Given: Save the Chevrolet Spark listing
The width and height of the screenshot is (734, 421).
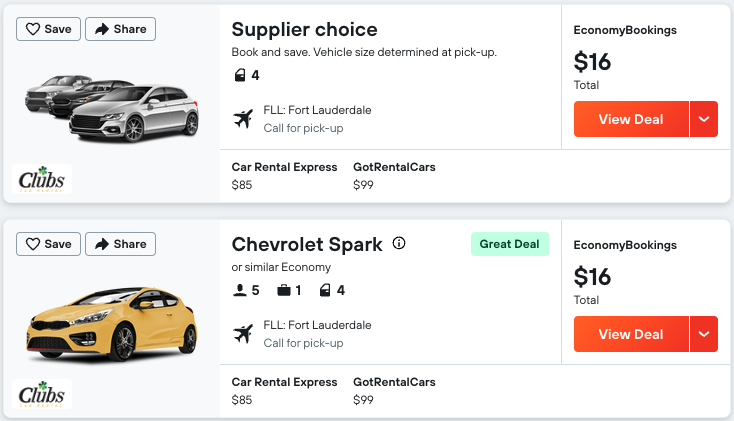Looking at the screenshot, I should (x=48, y=244).
